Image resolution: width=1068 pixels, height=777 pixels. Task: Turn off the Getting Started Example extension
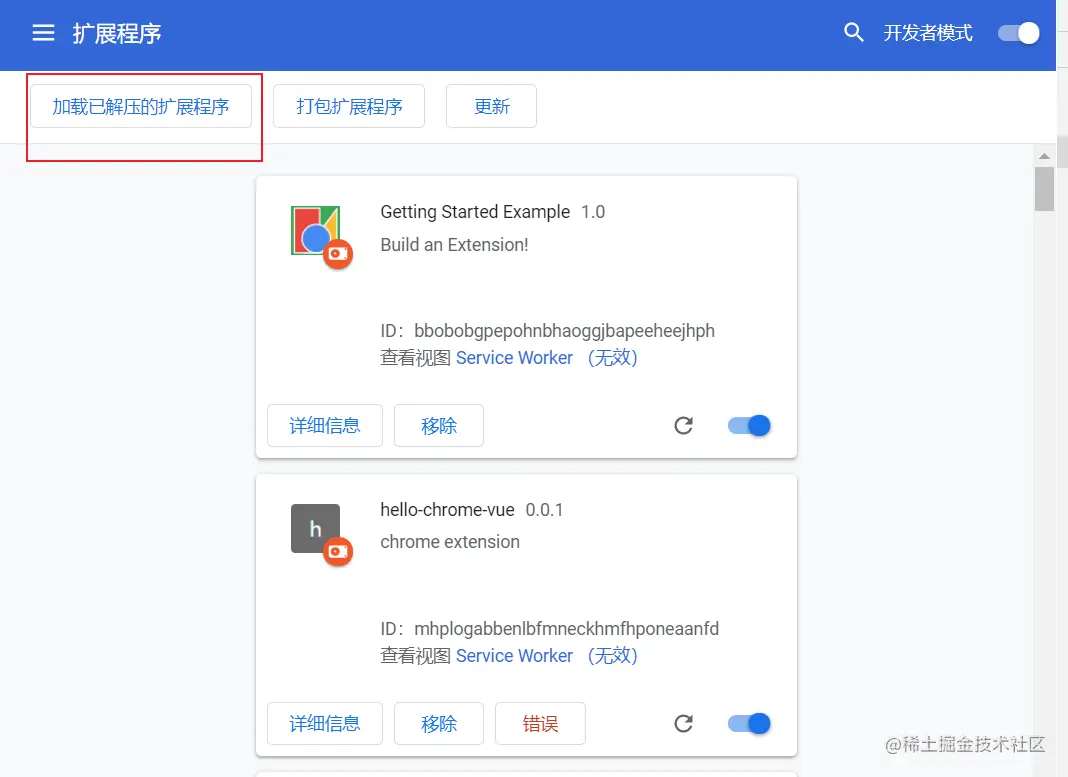(748, 425)
